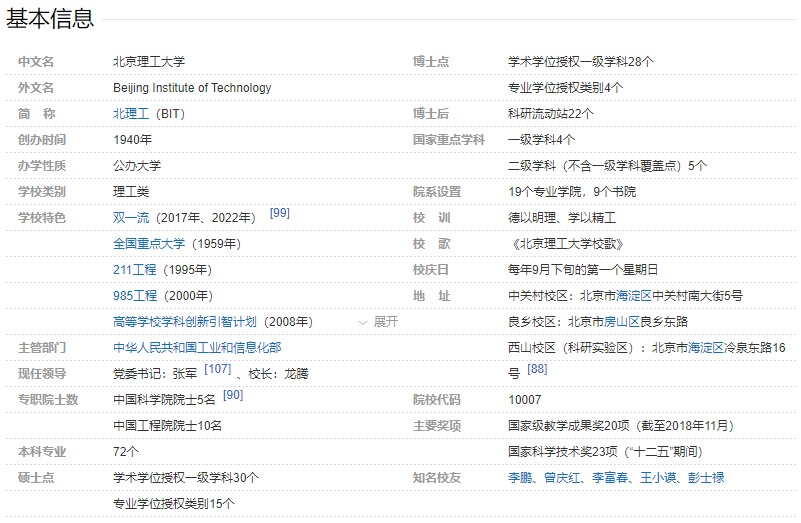Open the 985工程 link
The image size is (801, 523).
tap(135, 296)
